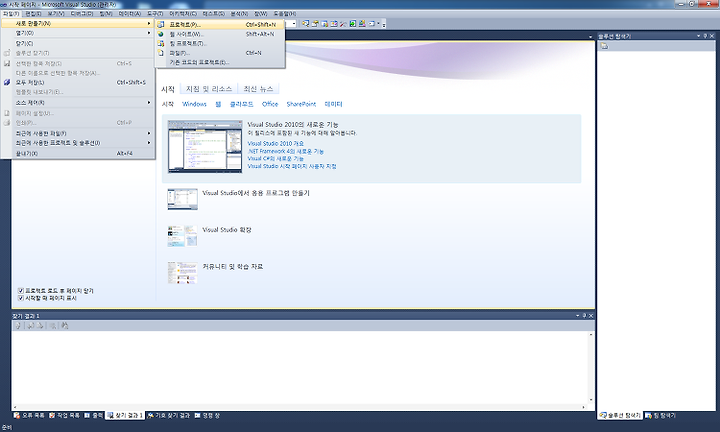
Task: Open .NET Framework 4의 새로운 기능 link
Action: [x=286, y=151]
